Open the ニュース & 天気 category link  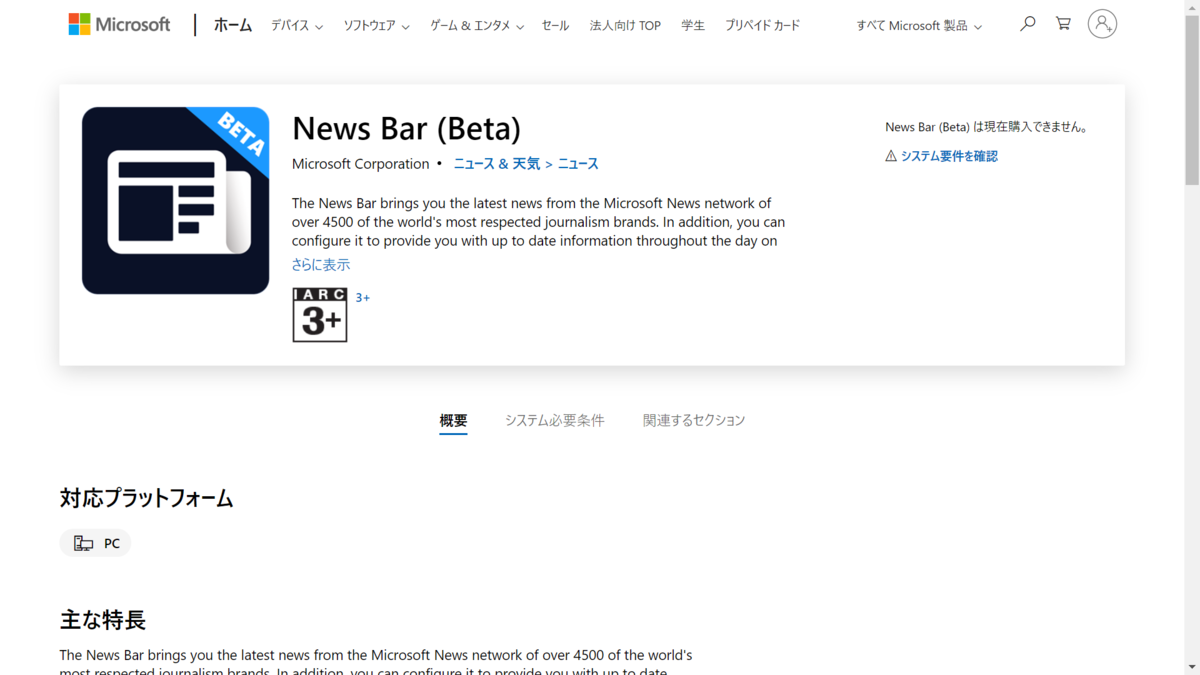click(x=497, y=164)
